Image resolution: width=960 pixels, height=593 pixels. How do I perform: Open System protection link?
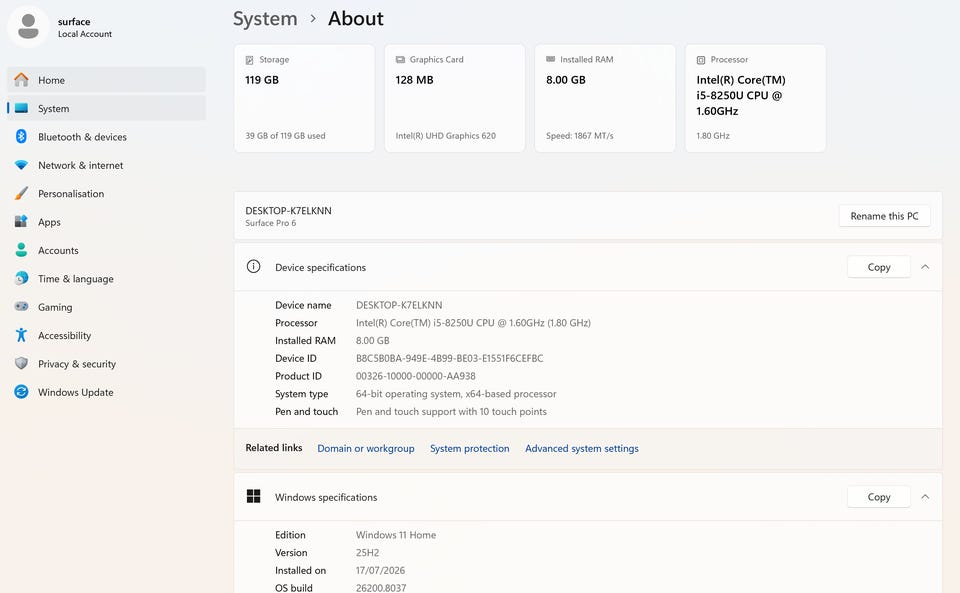(470, 448)
